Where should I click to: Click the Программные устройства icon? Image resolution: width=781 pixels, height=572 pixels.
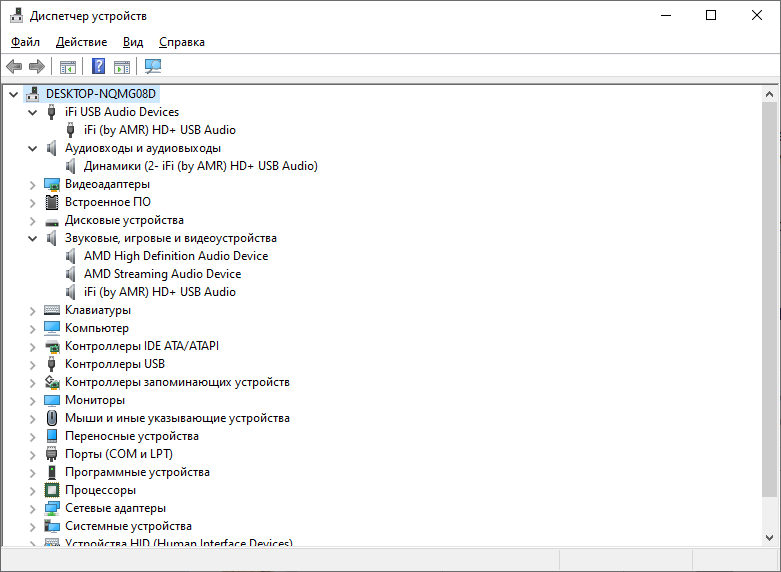[x=52, y=472]
